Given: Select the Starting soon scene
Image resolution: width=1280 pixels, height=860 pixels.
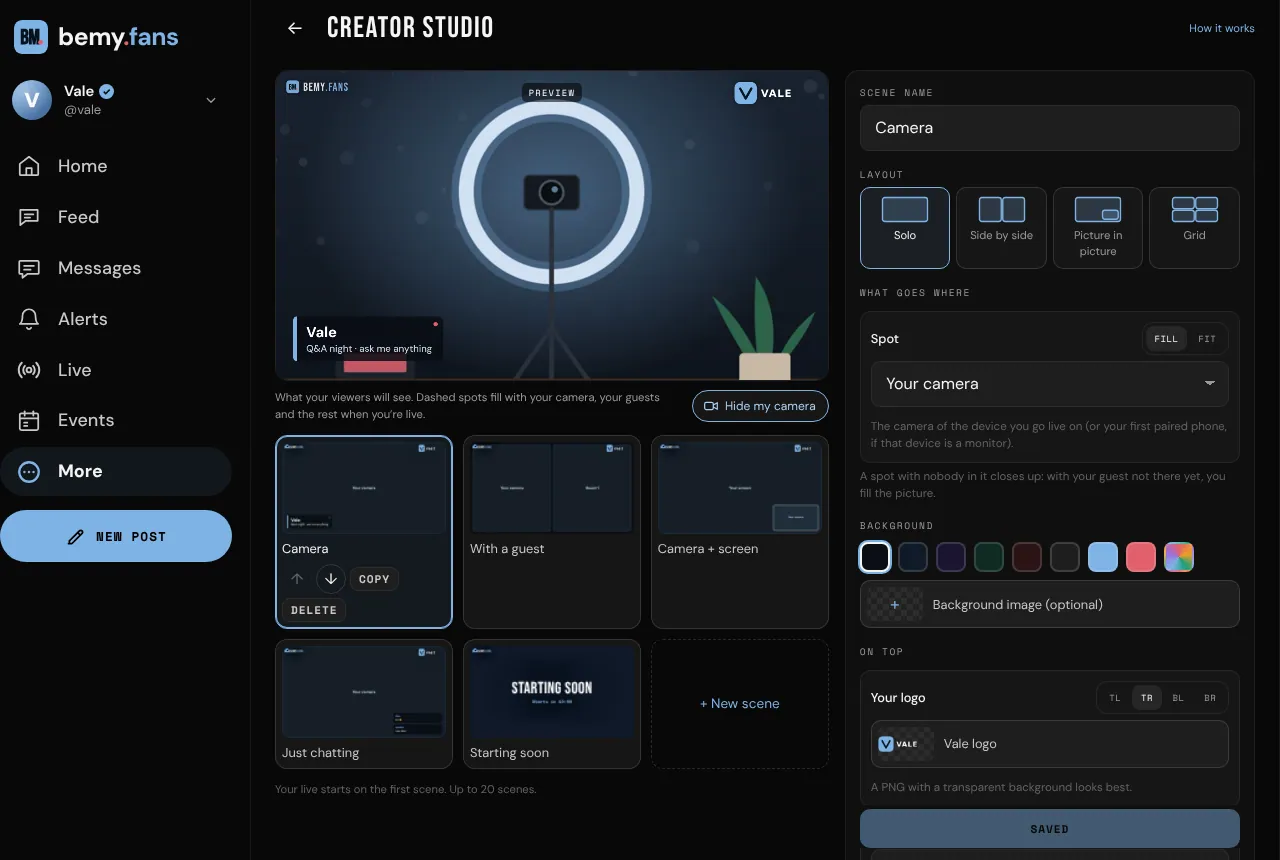Looking at the screenshot, I should click(552, 704).
